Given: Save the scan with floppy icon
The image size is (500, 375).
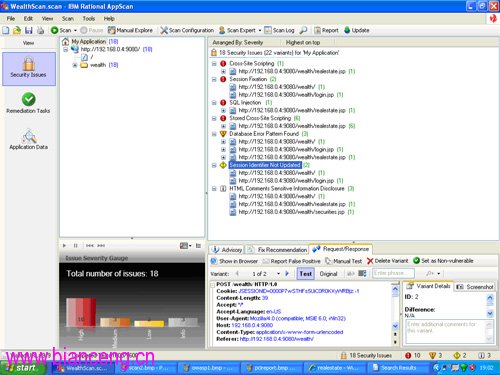Looking at the screenshot, I should click(x=29, y=30).
